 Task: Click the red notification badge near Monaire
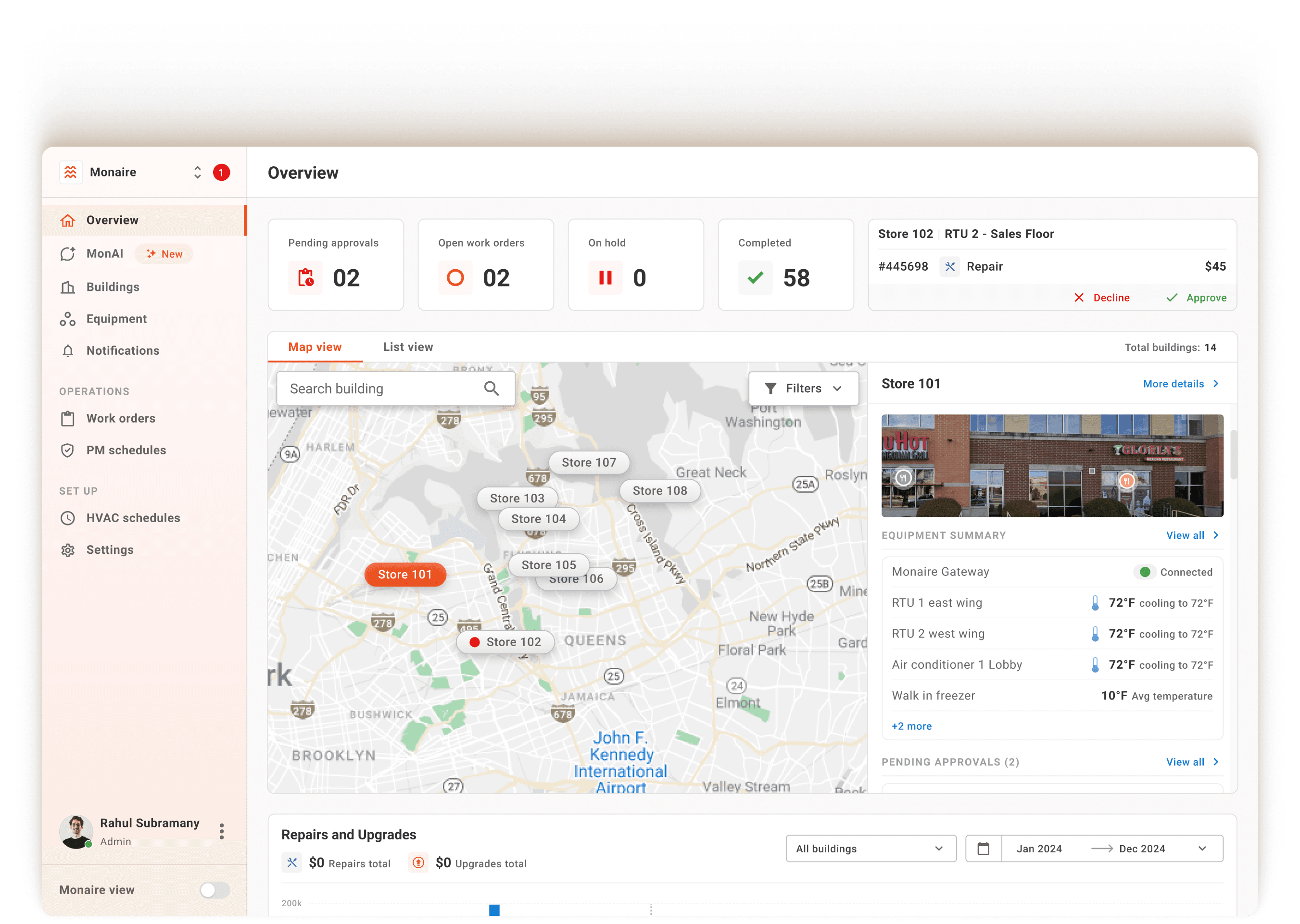(221, 173)
